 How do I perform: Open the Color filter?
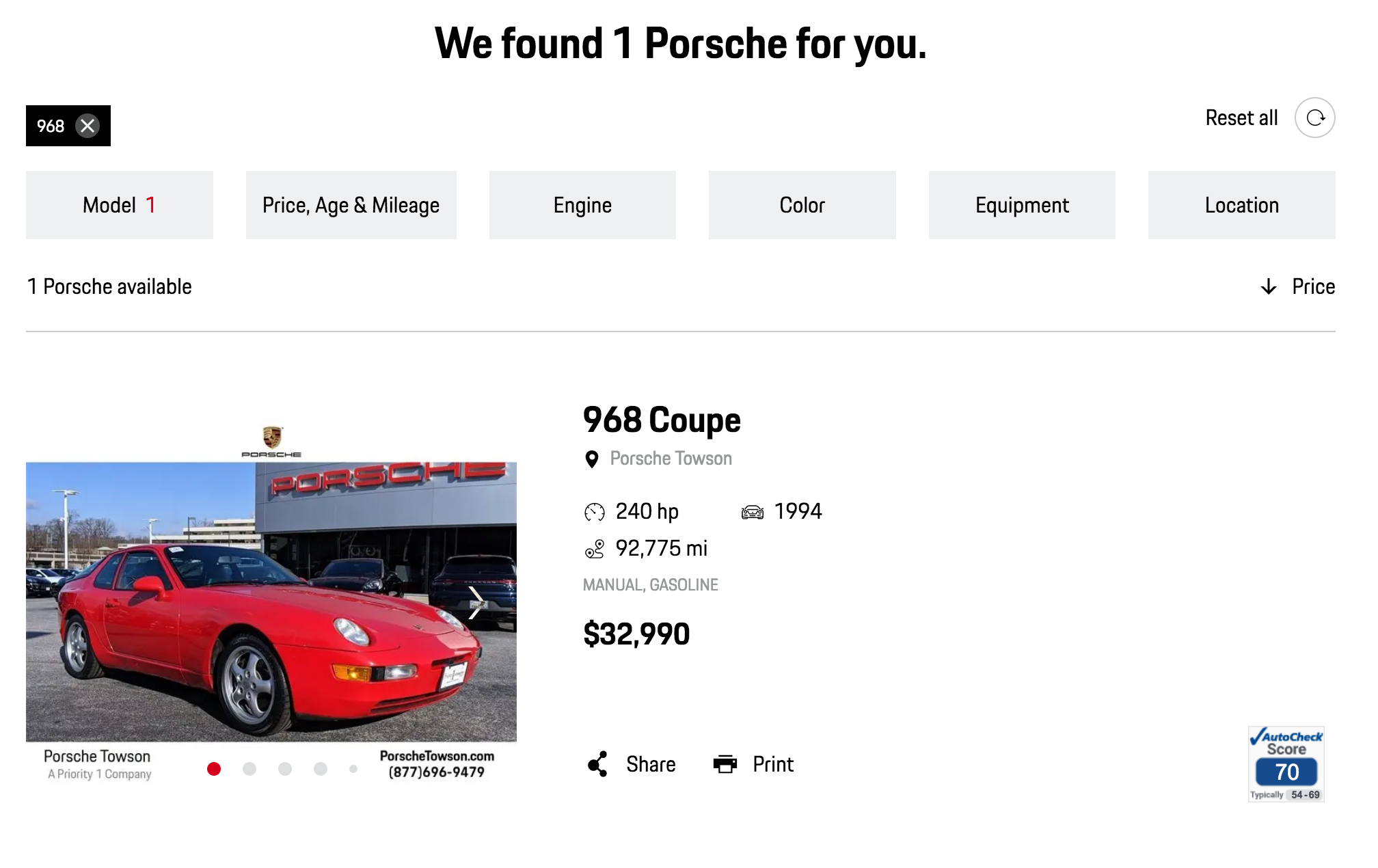[802, 205]
